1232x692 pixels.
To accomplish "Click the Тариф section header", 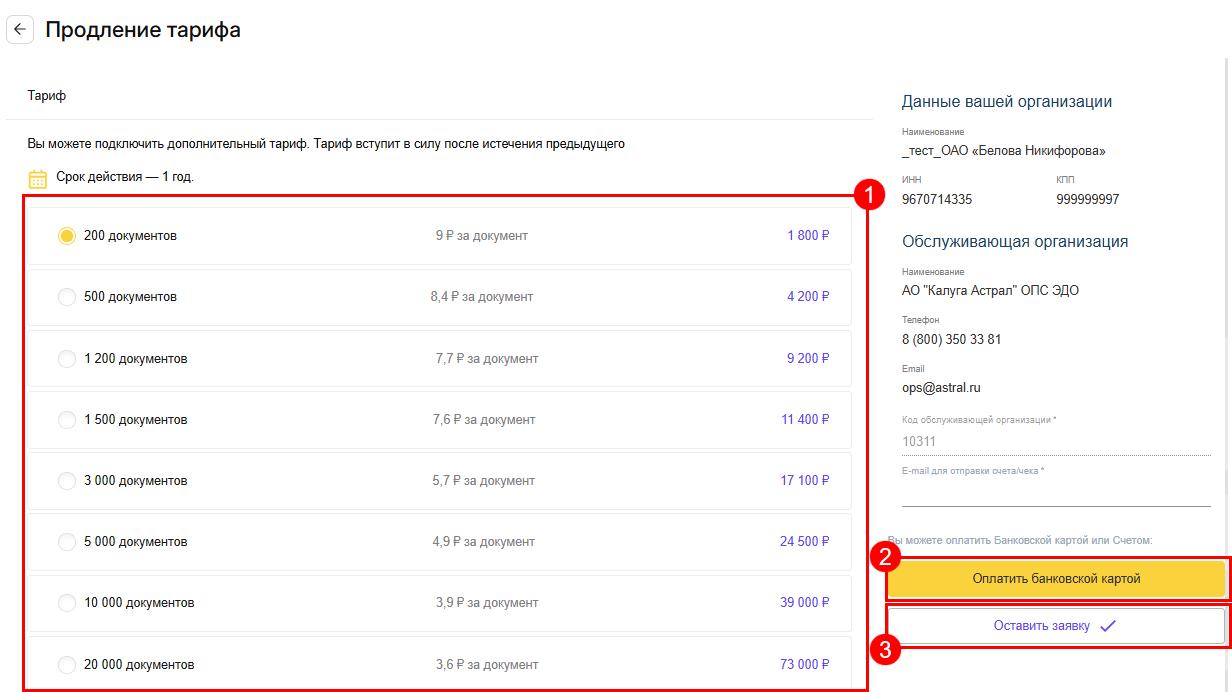I will pos(47,96).
